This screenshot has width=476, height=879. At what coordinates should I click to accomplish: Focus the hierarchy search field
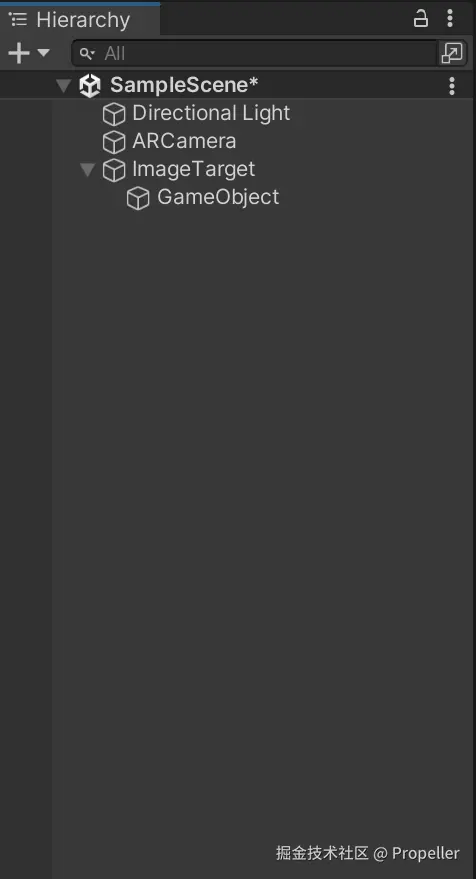pyautogui.click(x=255, y=54)
